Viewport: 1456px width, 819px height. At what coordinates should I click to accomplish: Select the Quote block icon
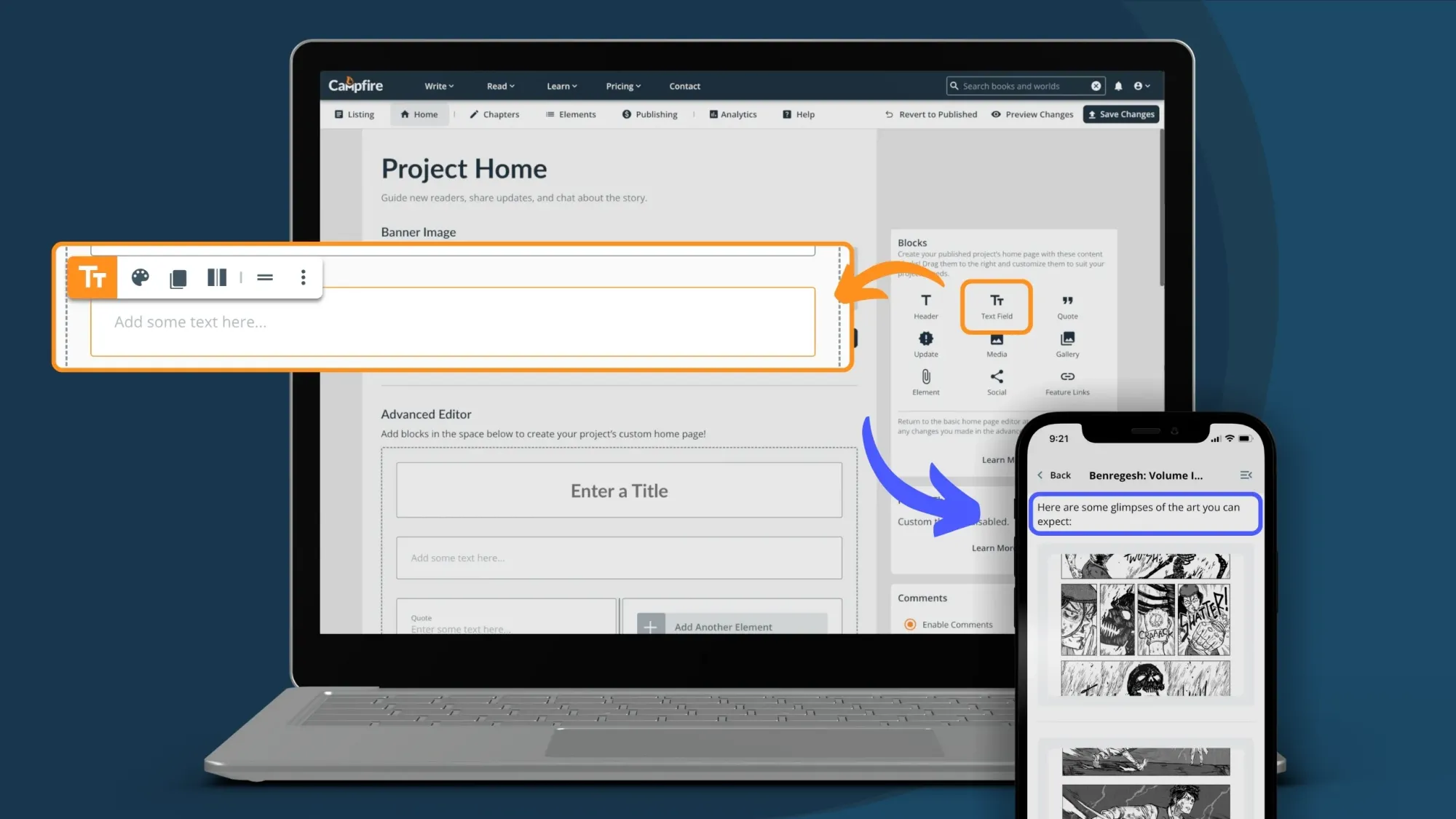(1067, 301)
